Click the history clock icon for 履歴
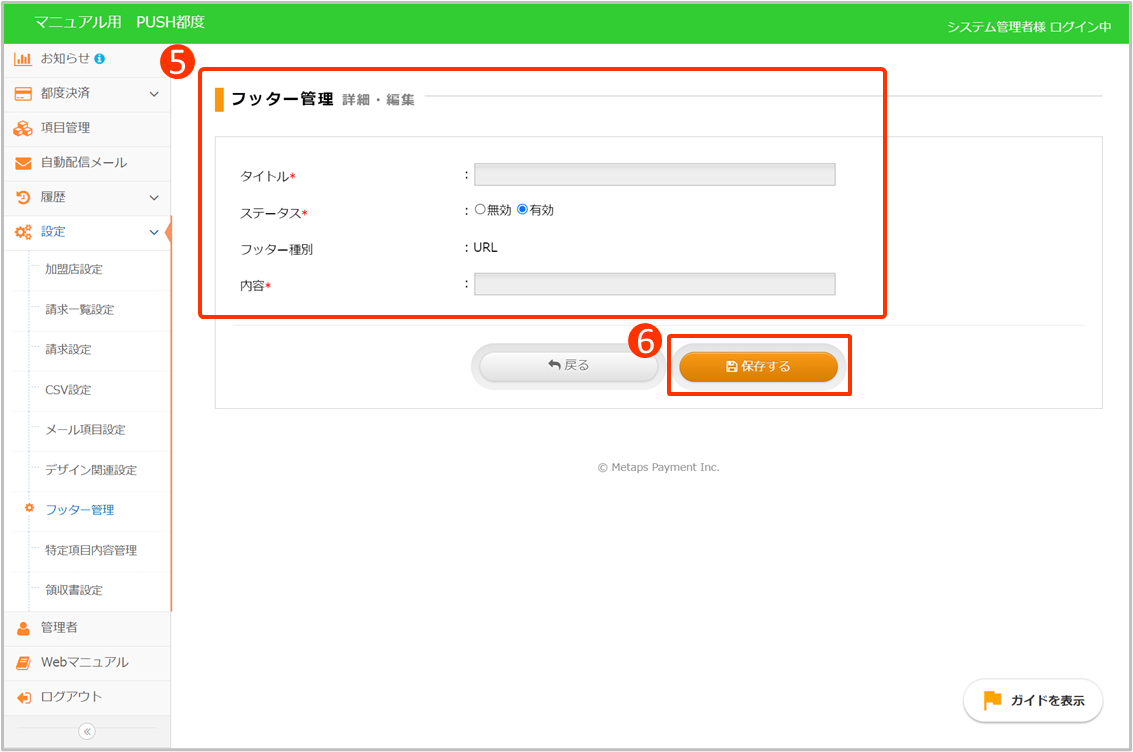1133x752 pixels. (22, 197)
